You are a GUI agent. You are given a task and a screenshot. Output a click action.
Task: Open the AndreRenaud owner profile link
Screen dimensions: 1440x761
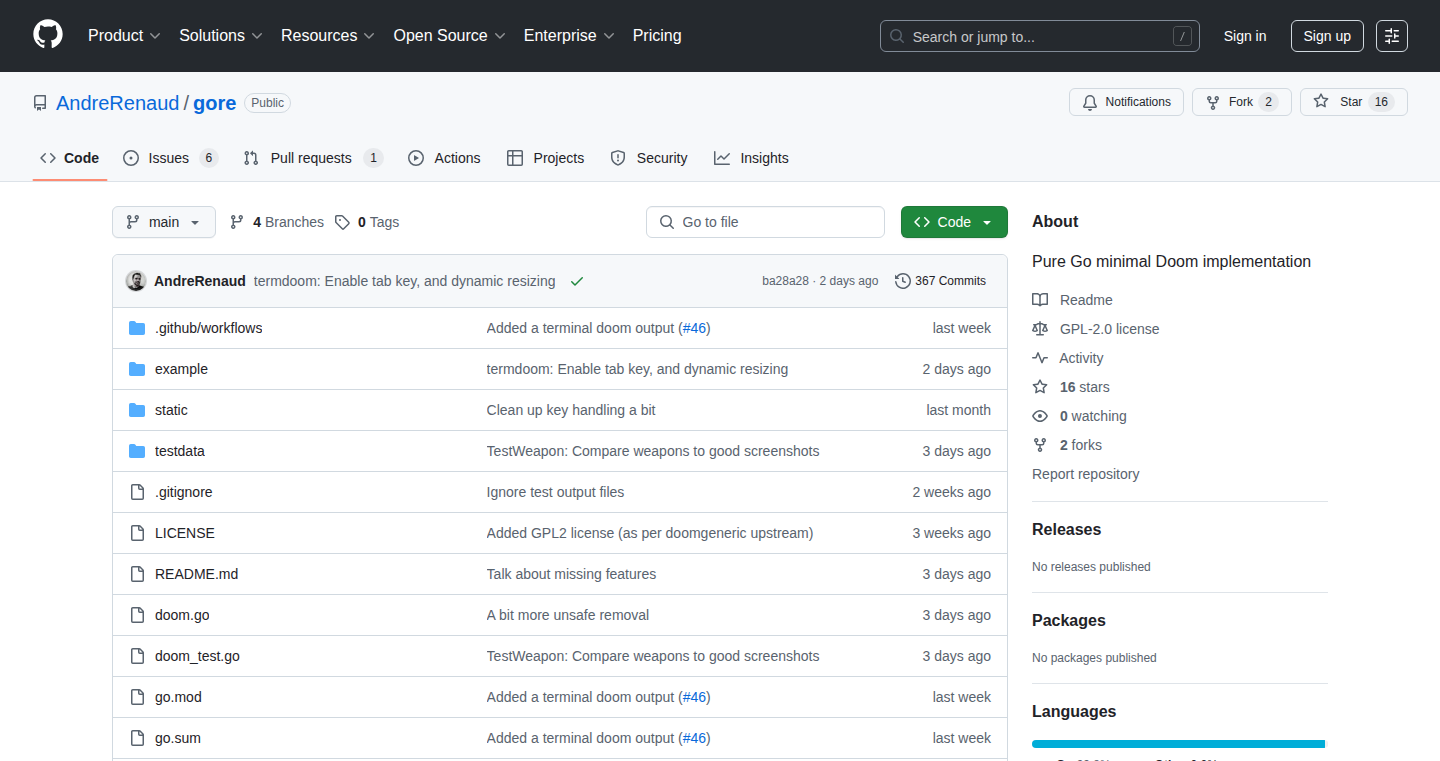[x=118, y=103]
